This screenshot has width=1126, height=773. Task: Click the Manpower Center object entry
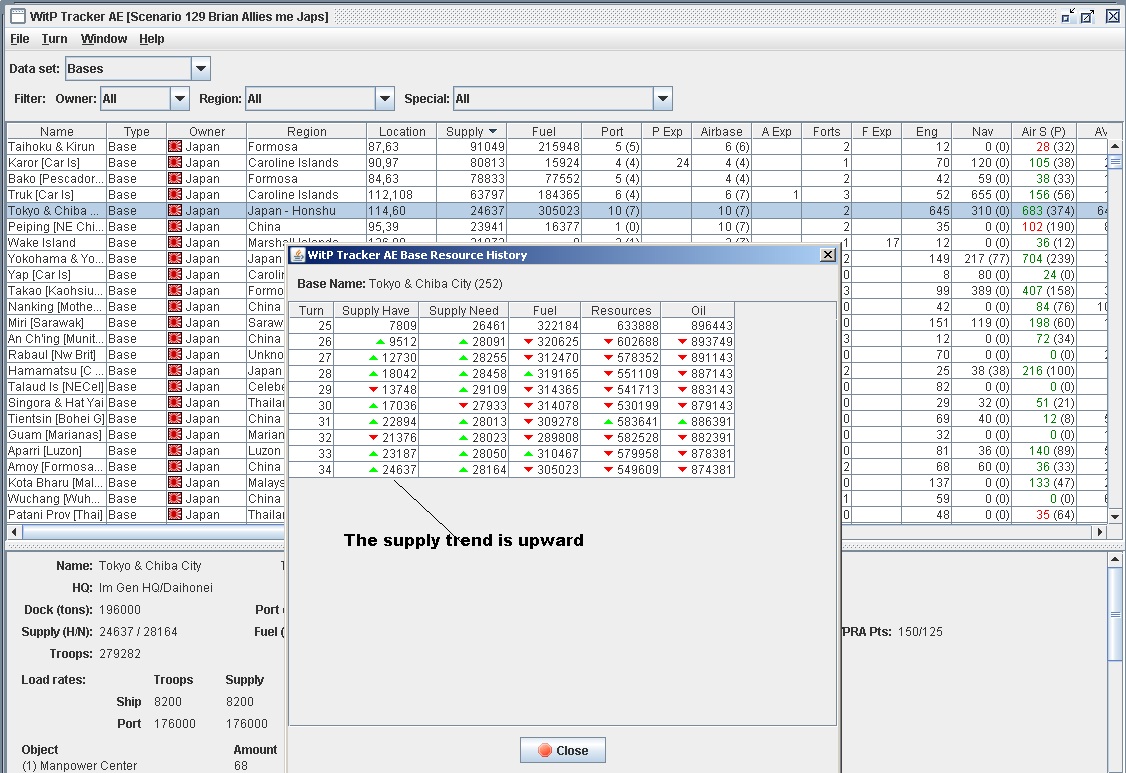[79, 765]
